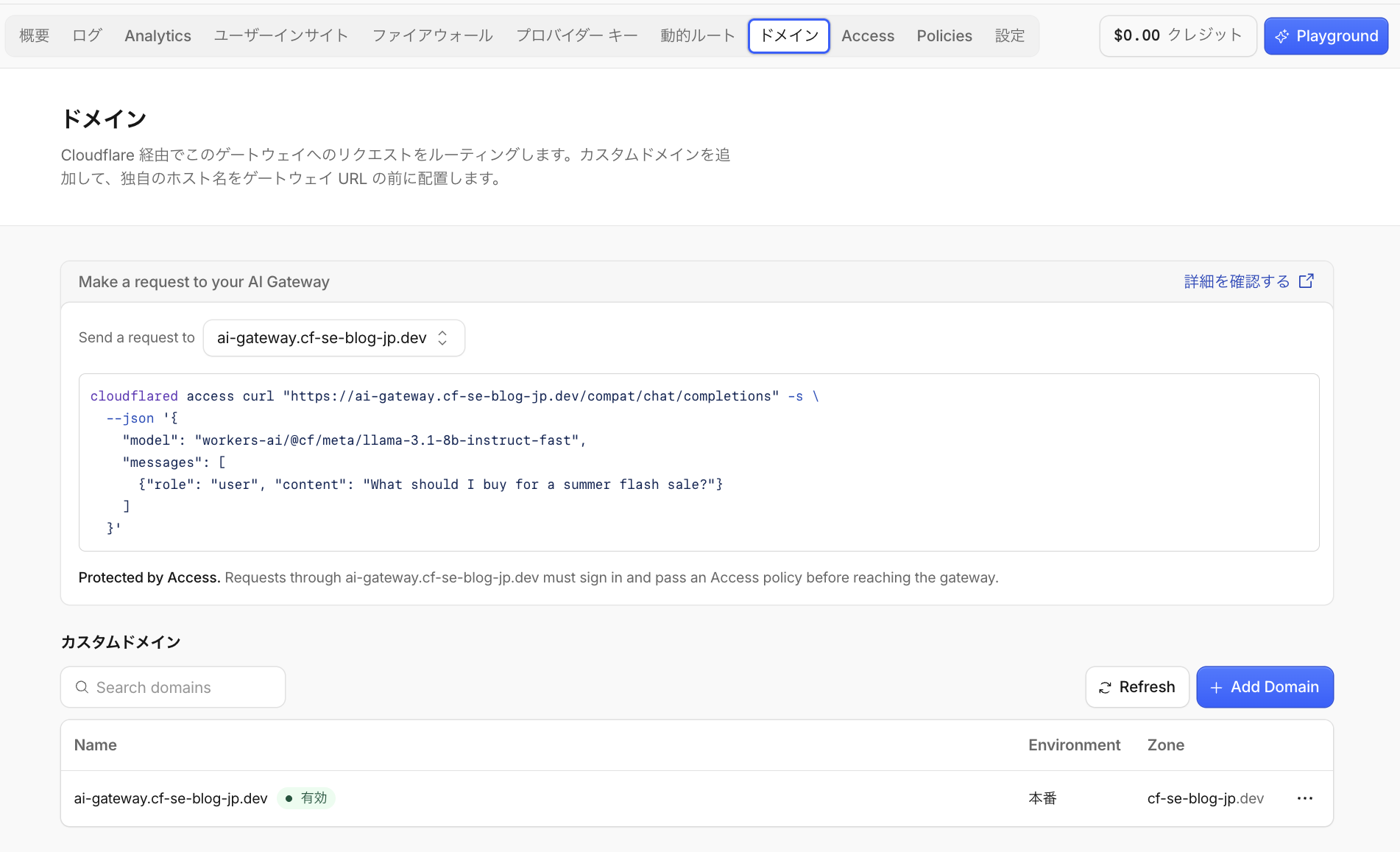The height and width of the screenshot is (852, 1400).
Task: Select the ユーザーインサイト tab
Action: coord(281,36)
